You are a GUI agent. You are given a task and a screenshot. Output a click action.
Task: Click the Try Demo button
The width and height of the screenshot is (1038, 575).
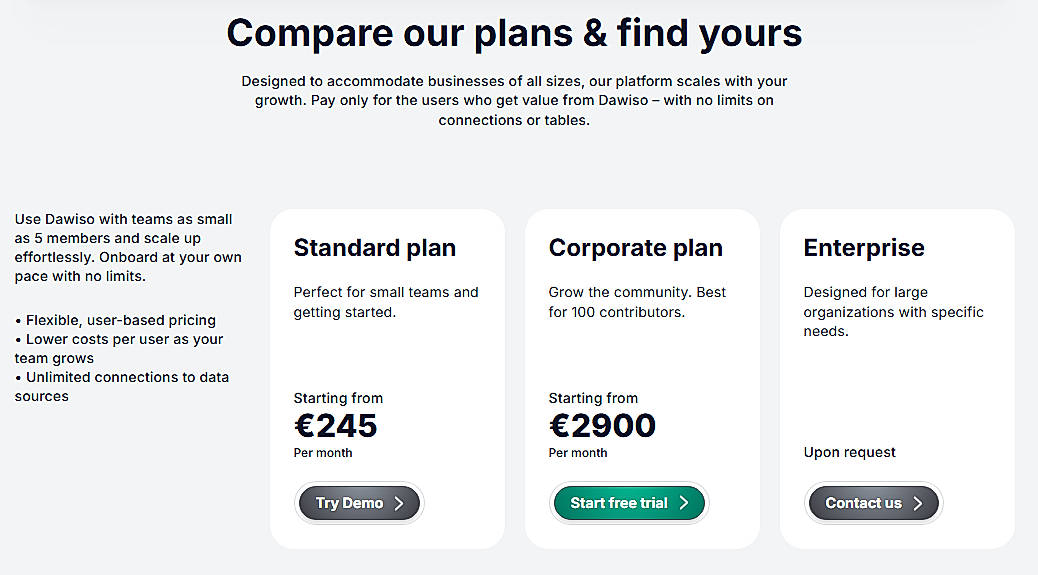360,503
